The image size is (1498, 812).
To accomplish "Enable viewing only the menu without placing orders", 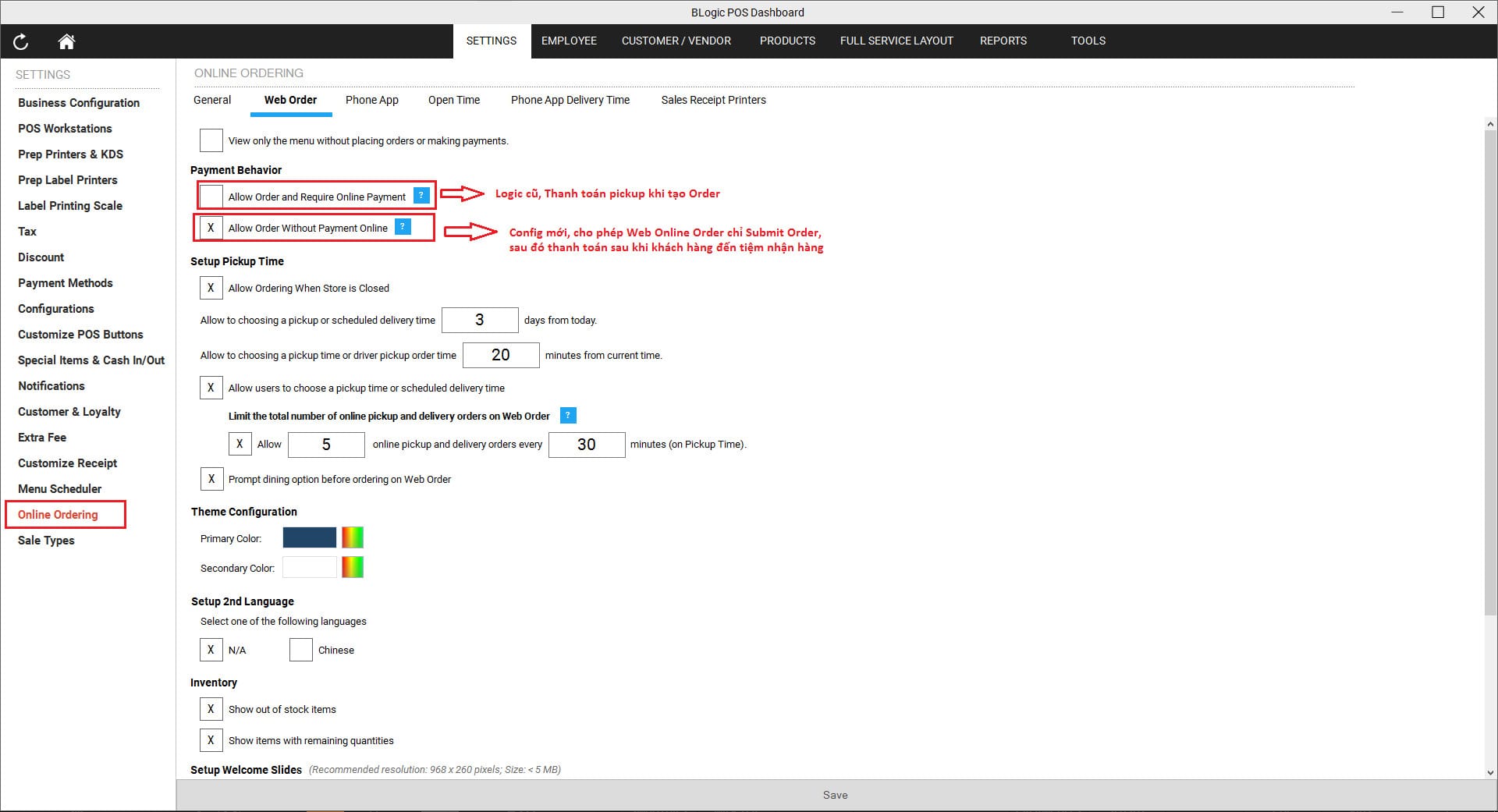I will pos(211,140).
